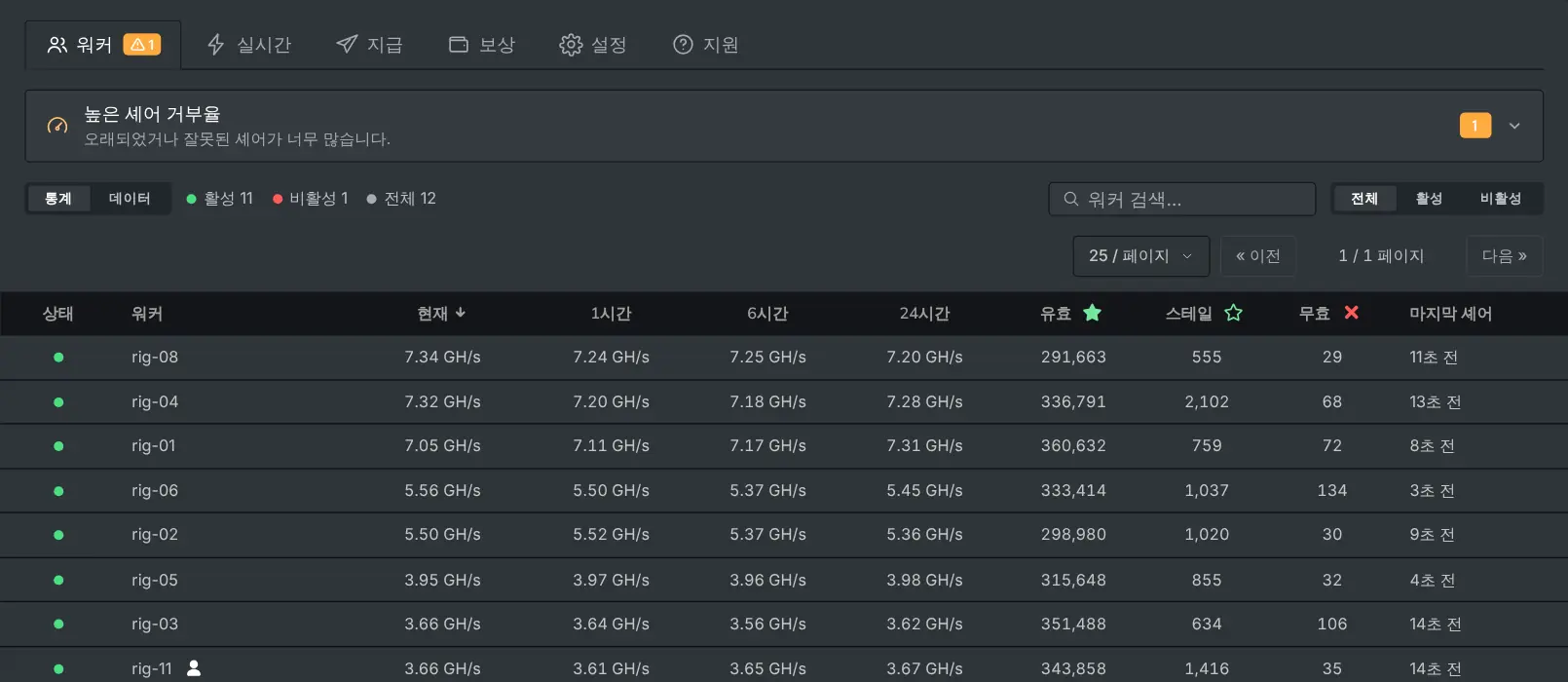Click the orange count badge in the alert banner
Image resolution: width=1568 pixels, height=682 pixels.
pos(1475,126)
